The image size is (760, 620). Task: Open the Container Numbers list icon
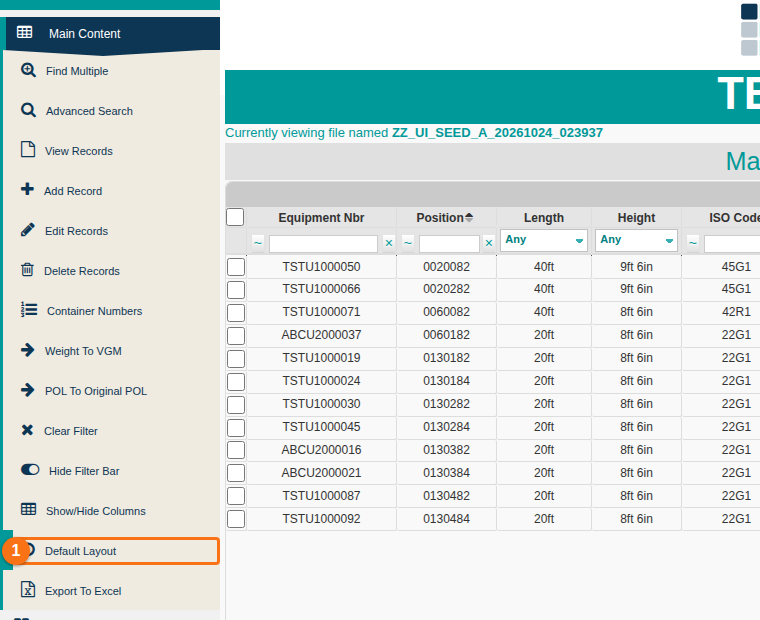pyautogui.click(x=29, y=309)
